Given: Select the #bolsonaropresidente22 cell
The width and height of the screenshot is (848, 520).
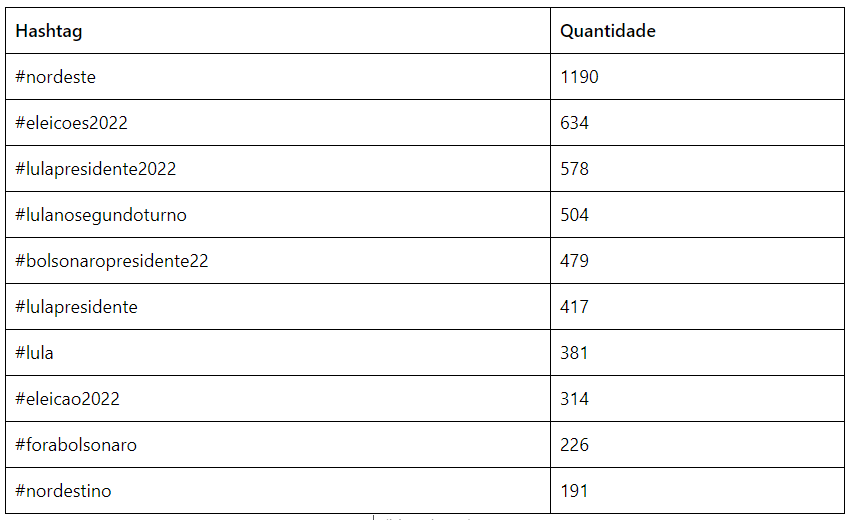Looking at the screenshot, I should click(112, 261).
